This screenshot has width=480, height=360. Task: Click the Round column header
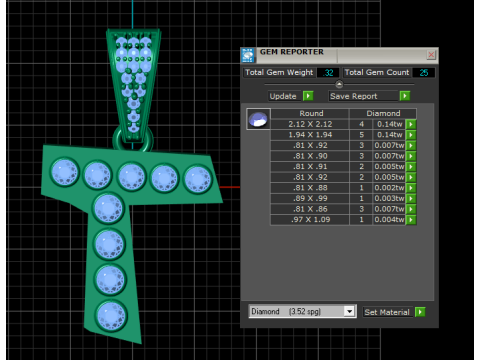click(x=310, y=113)
